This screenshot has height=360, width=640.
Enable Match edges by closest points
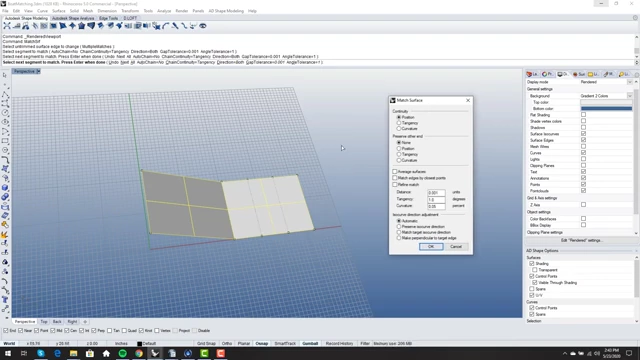[395, 178]
